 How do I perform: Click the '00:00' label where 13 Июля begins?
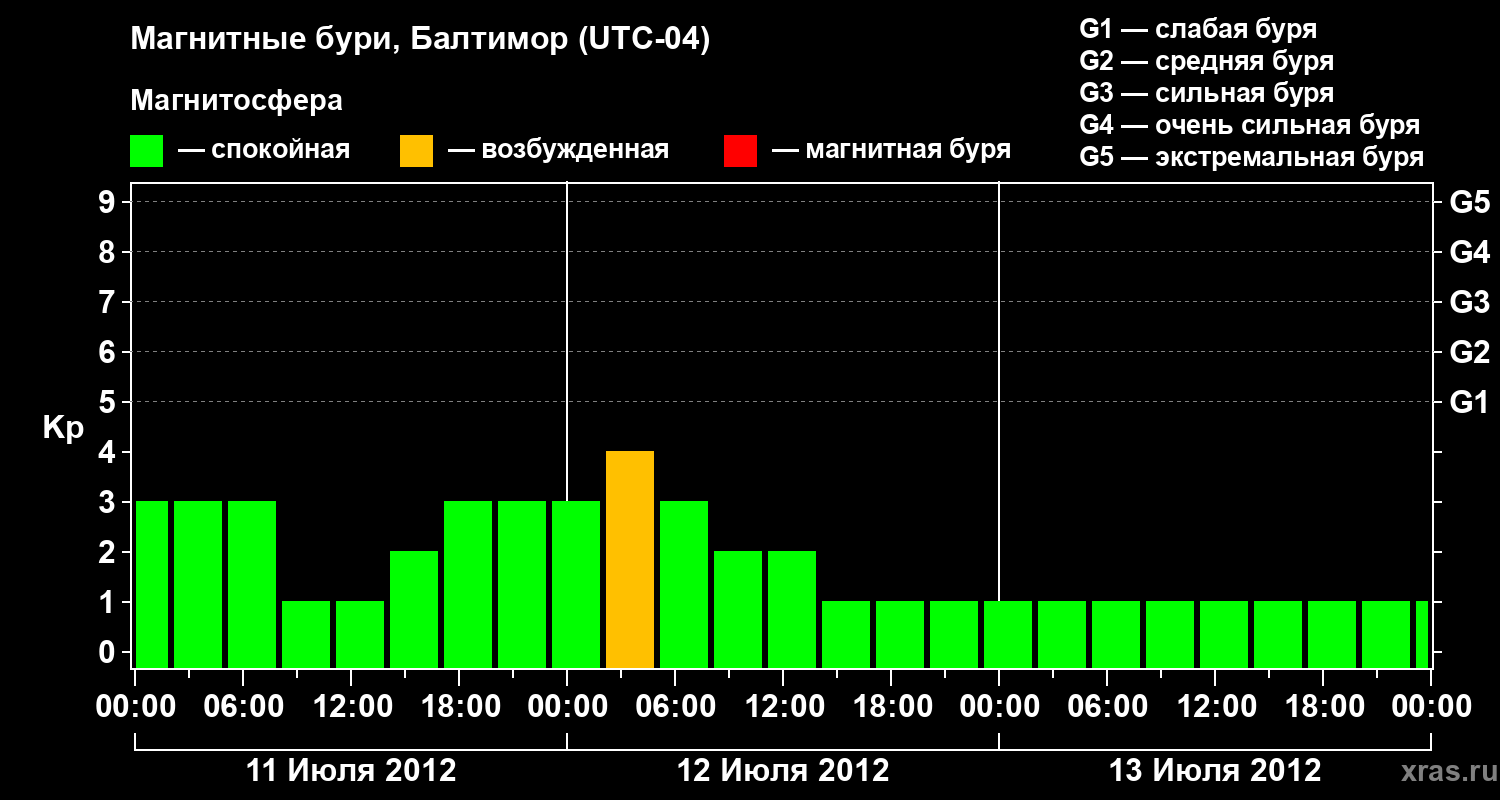1000,706
